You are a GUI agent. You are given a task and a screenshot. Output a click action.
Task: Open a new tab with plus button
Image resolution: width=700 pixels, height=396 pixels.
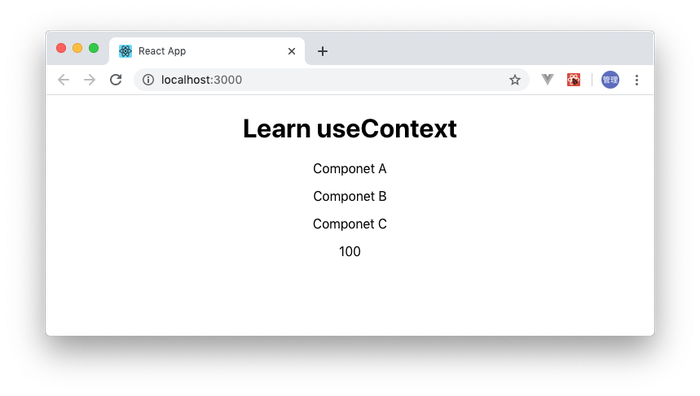322,51
